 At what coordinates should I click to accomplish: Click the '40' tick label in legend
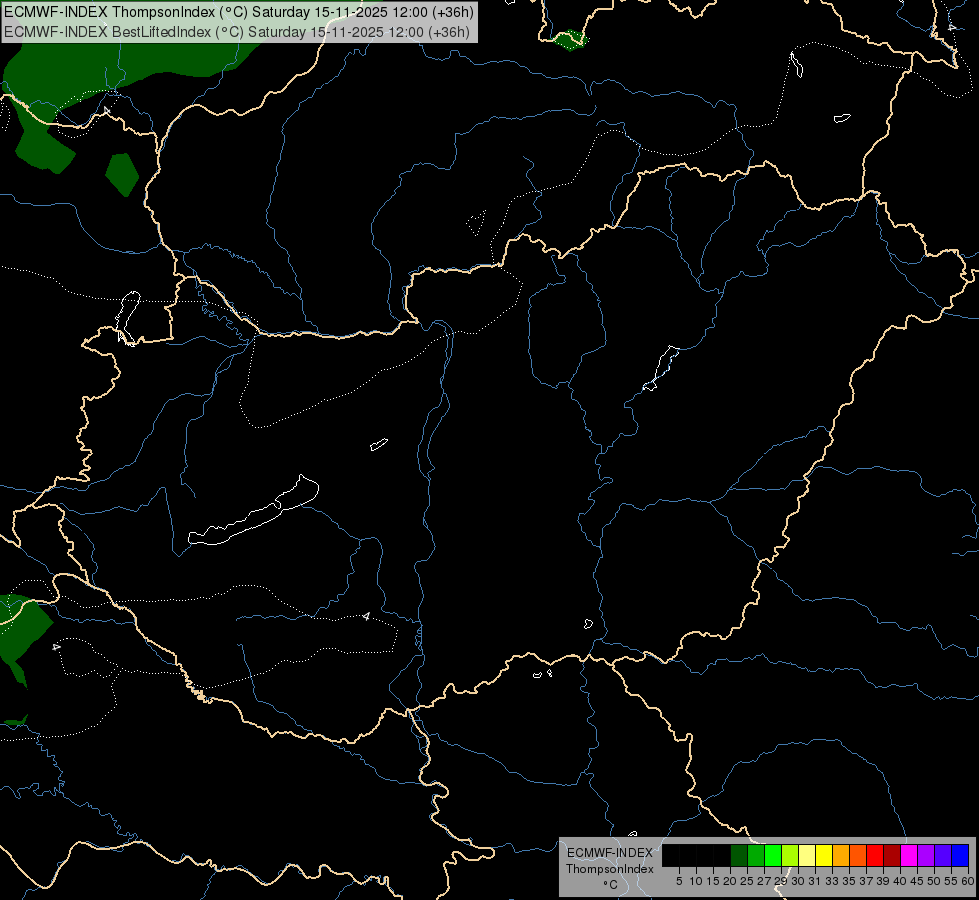tap(900, 881)
